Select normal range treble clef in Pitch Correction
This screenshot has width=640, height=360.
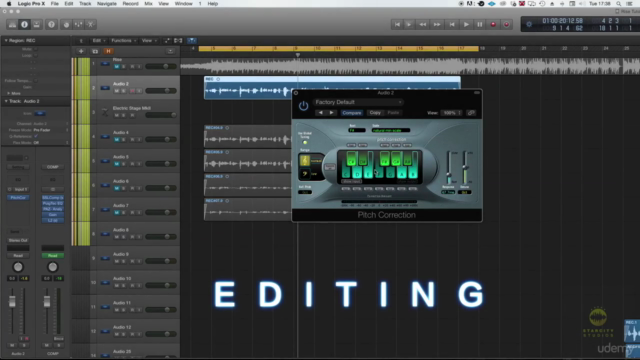(305, 160)
